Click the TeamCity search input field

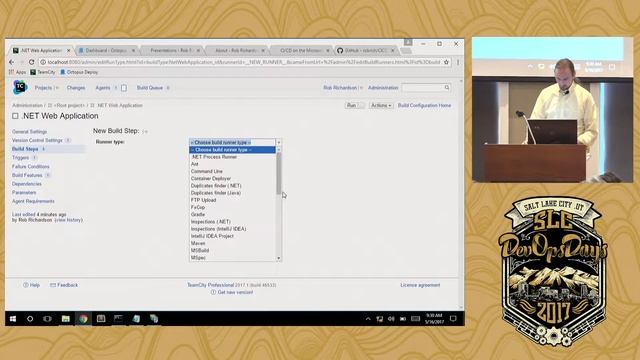click(x=423, y=87)
